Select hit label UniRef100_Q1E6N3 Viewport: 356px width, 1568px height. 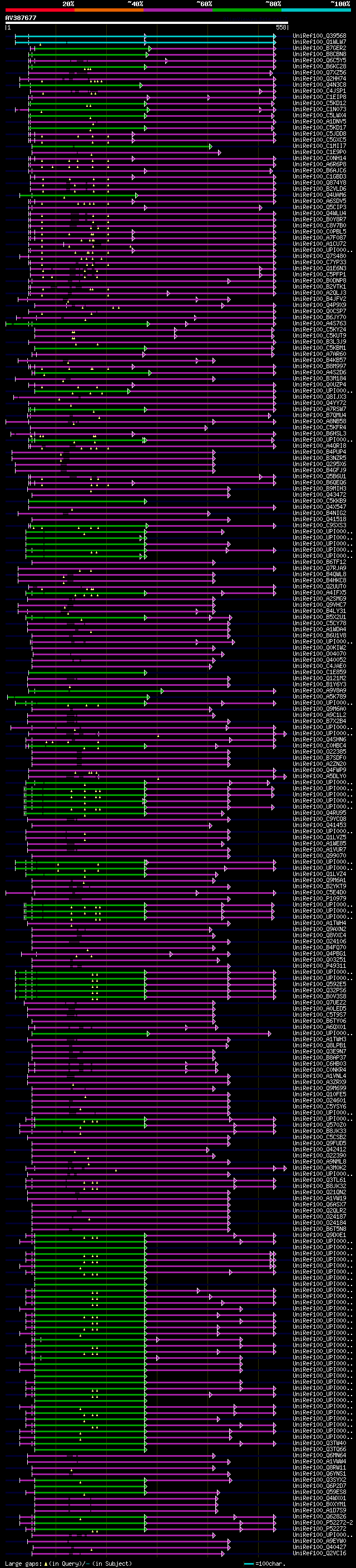(x=319, y=269)
